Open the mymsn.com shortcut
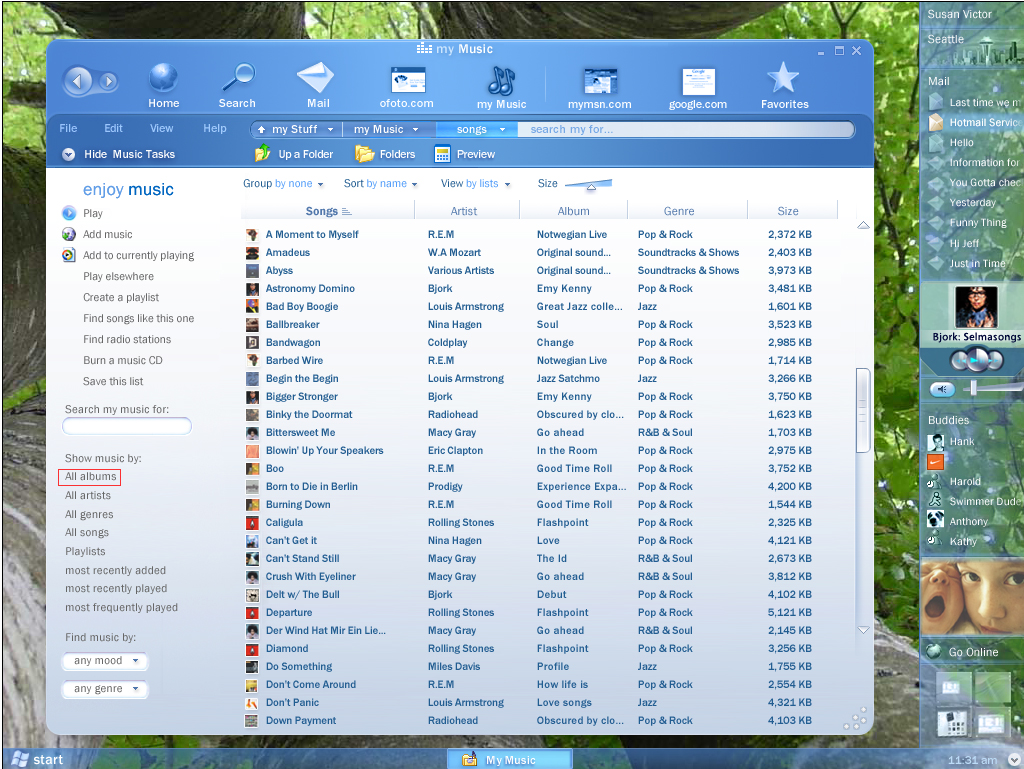 (x=600, y=81)
